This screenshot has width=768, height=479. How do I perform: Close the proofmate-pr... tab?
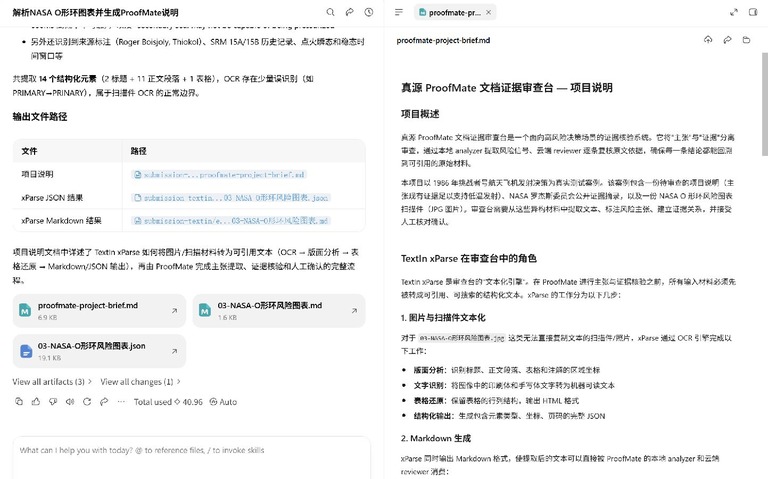tap(488, 13)
